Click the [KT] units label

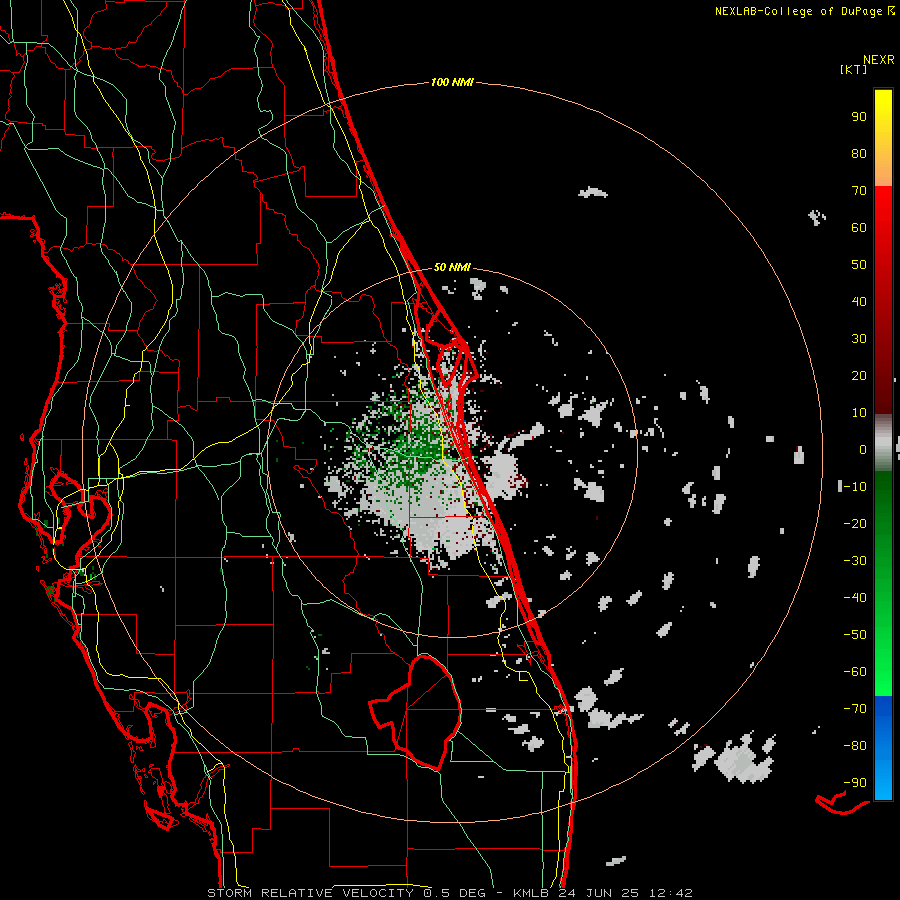[x=854, y=69]
